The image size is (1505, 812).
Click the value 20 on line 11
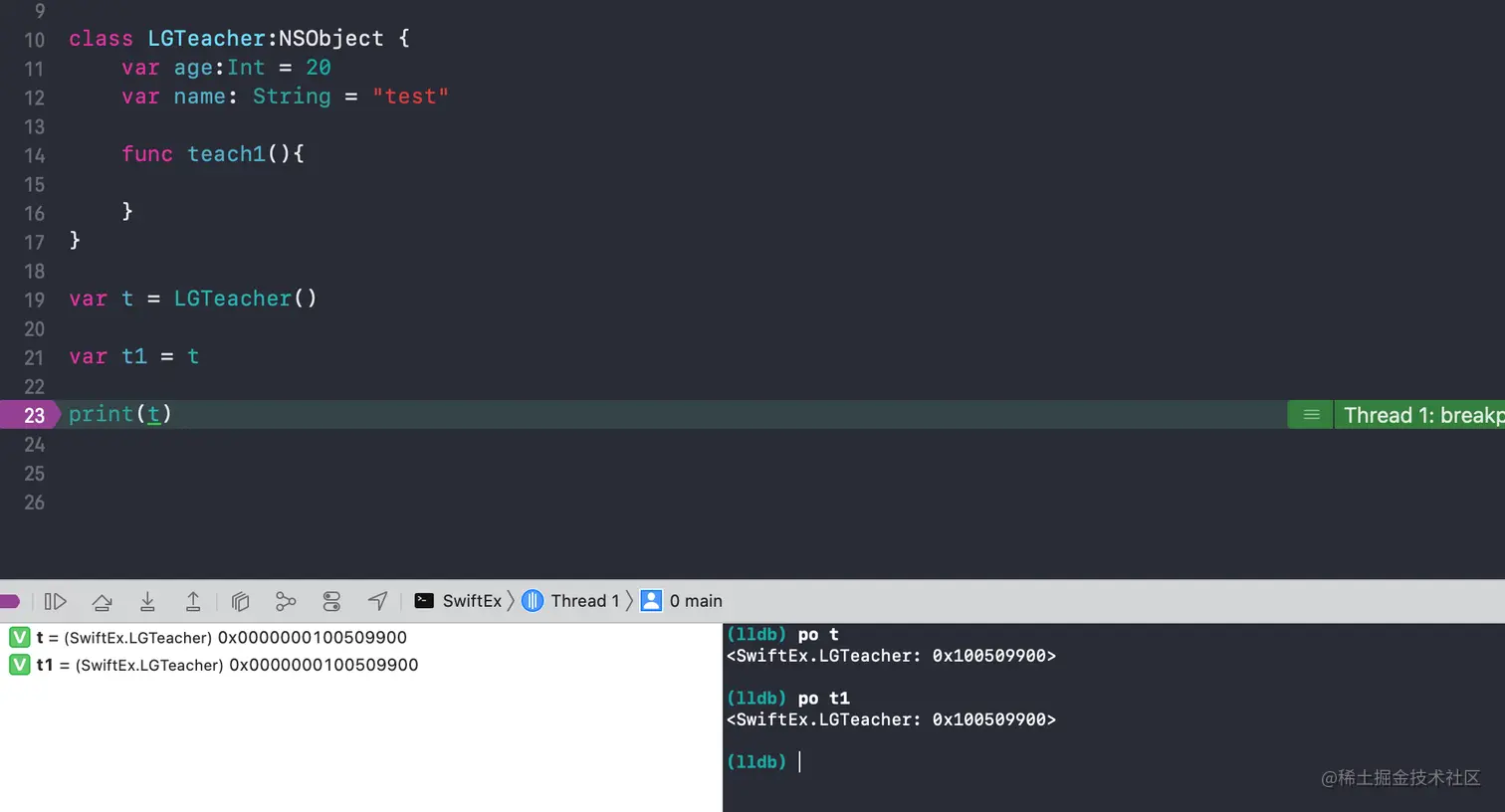coord(318,68)
